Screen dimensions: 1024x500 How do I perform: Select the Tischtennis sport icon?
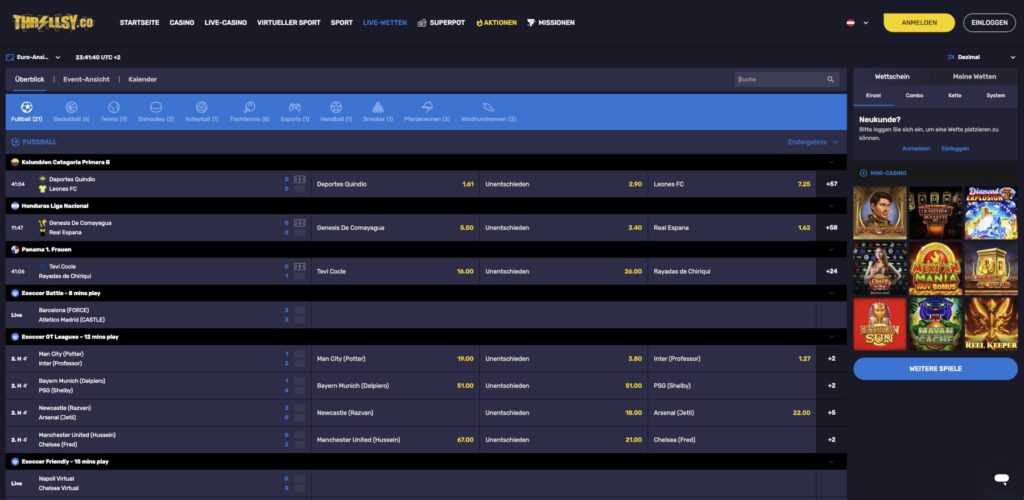(249, 107)
